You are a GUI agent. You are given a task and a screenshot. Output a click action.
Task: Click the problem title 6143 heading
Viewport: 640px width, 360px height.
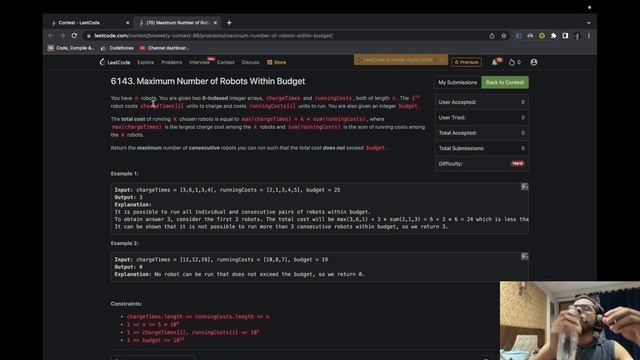[208, 81]
